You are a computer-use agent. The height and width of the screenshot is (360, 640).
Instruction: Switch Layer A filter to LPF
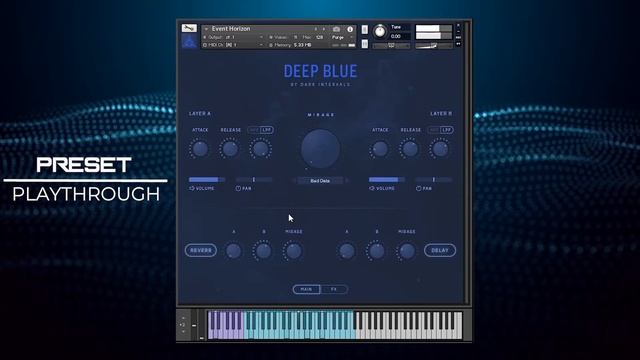point(267,130)
